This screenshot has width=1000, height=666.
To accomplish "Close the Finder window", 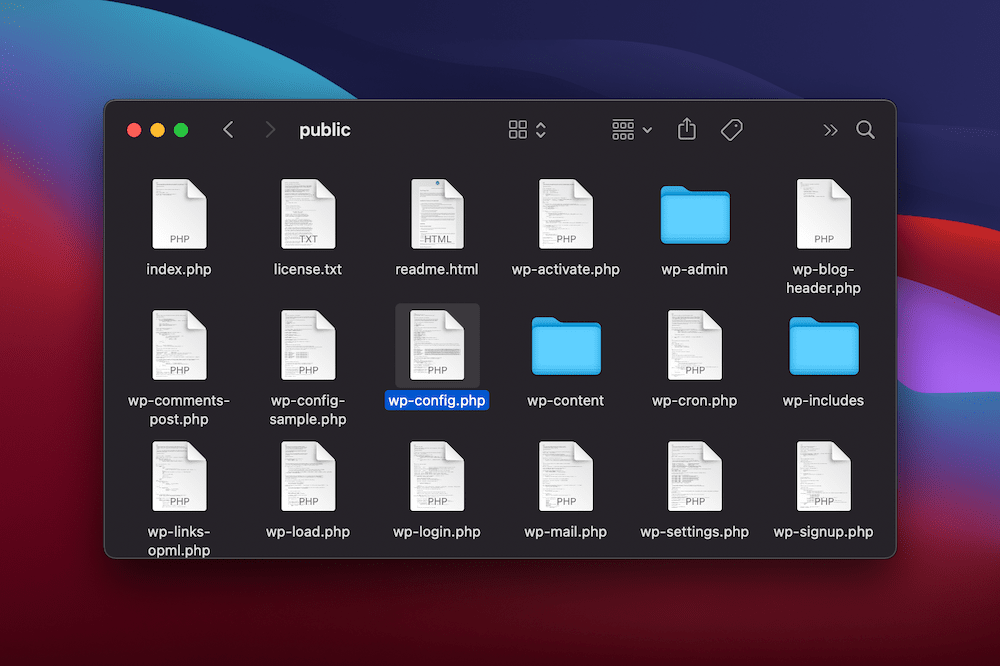I will click(134, 130).
